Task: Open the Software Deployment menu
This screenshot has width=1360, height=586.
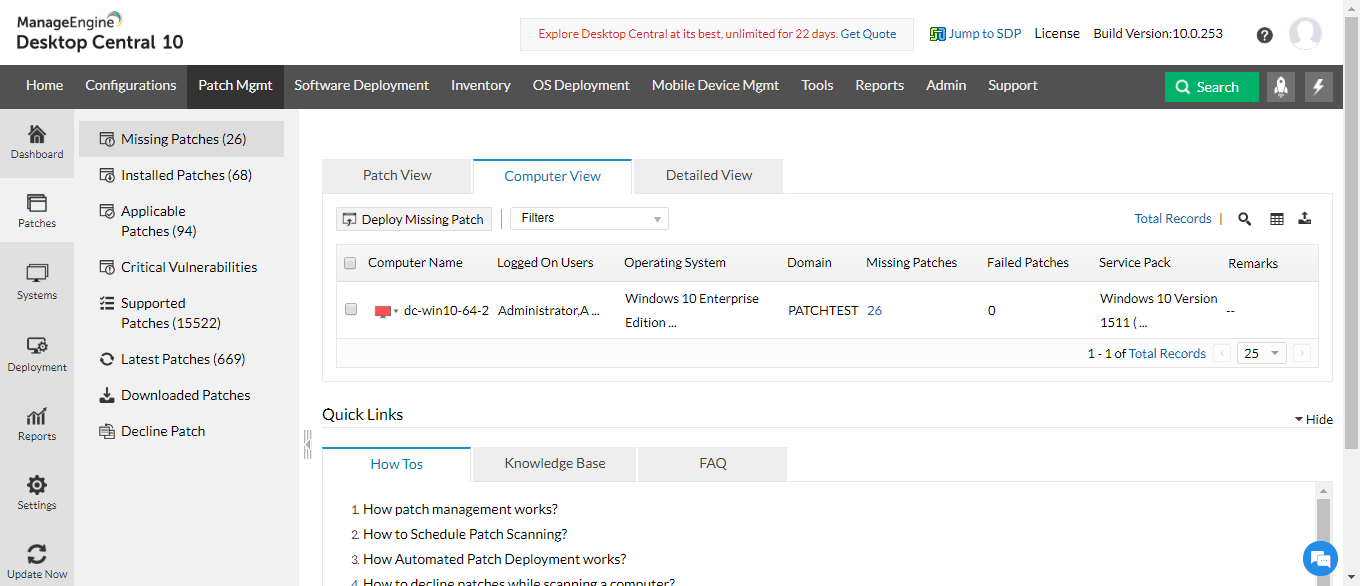Action: 361,86
